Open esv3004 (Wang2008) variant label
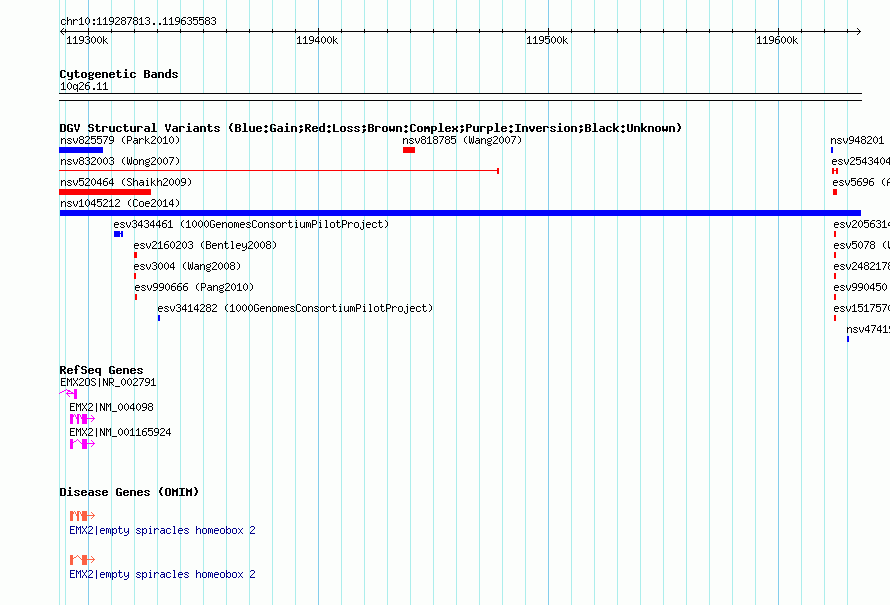The height and width of the screenshot is (605, 890). 187,266
